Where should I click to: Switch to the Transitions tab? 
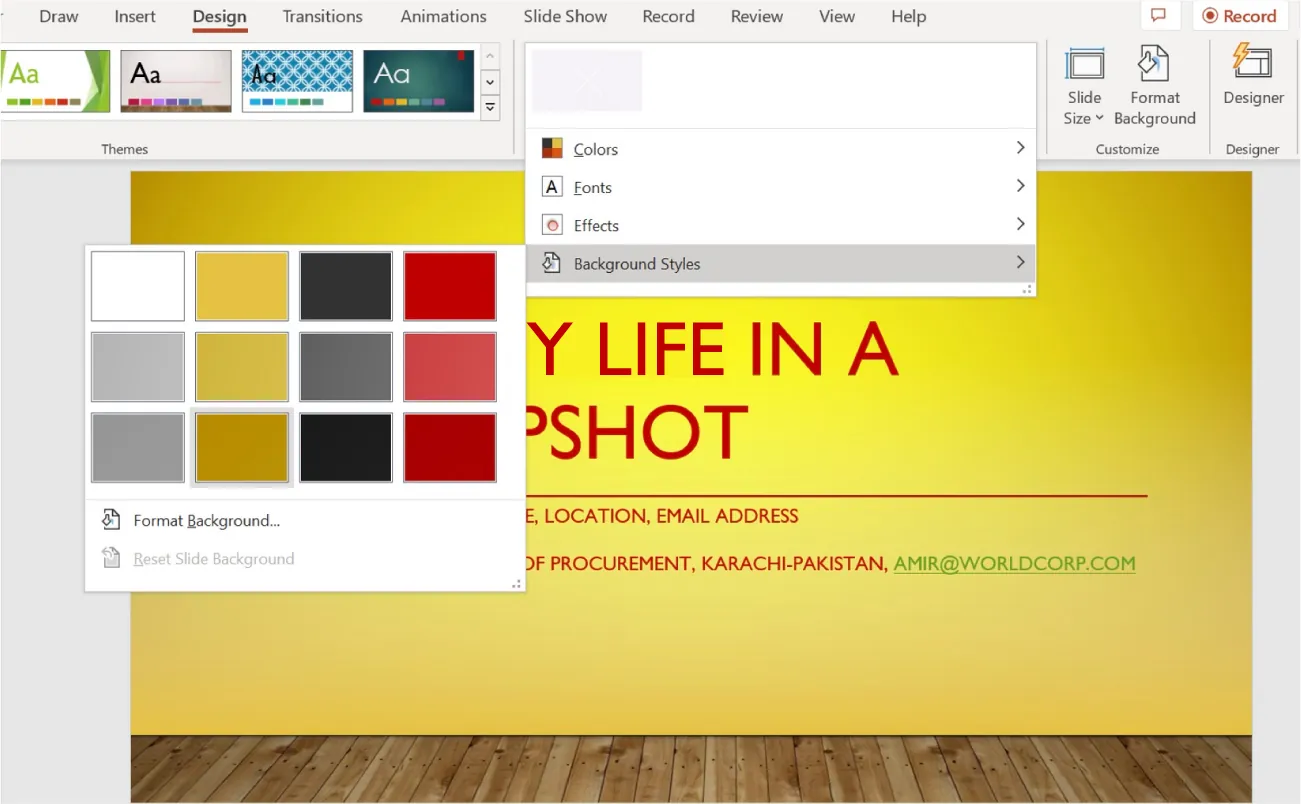click(x=322, y=16)
